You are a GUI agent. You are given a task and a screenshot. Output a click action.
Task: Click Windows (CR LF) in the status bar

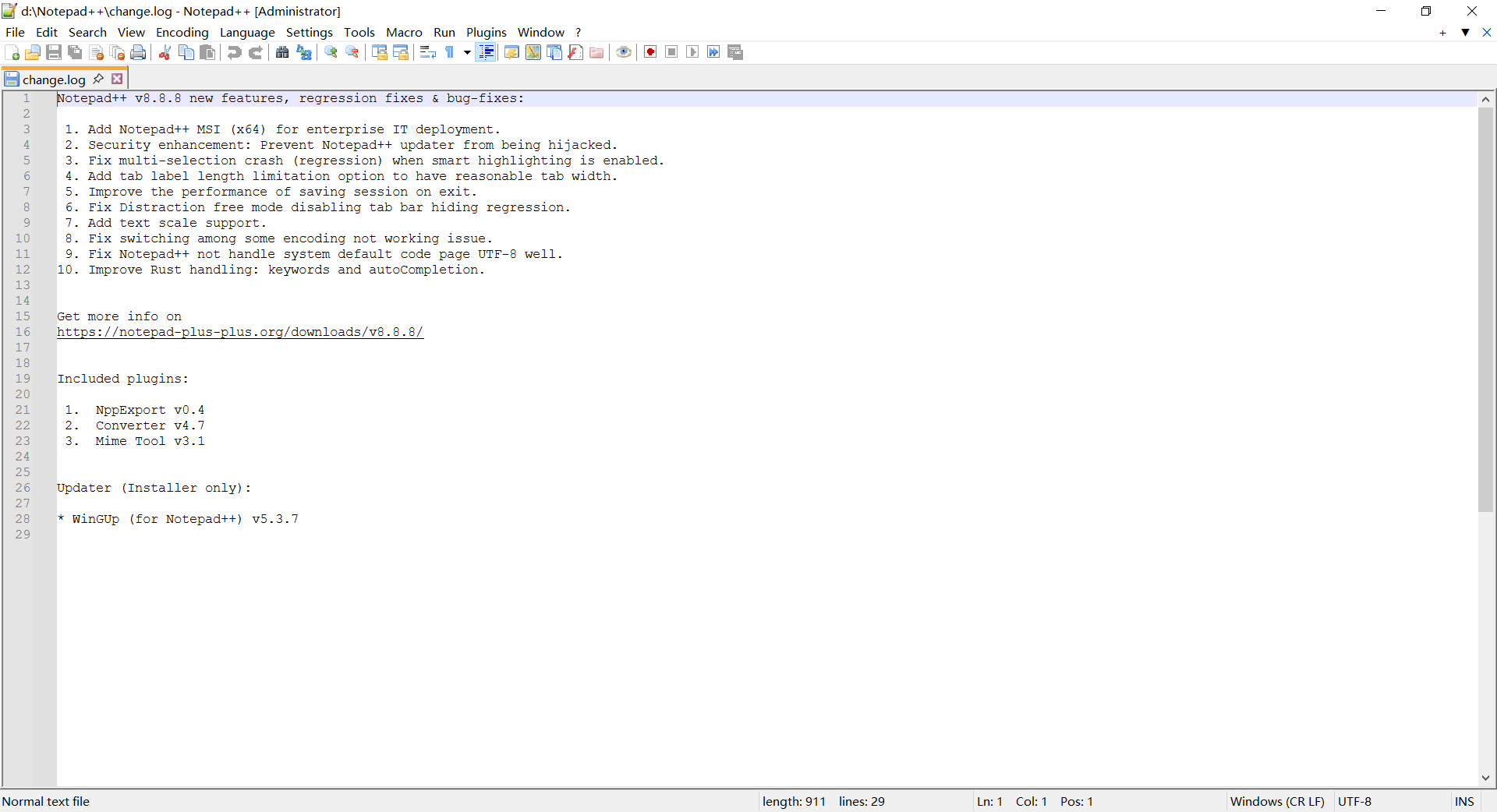click(1277, 801)
